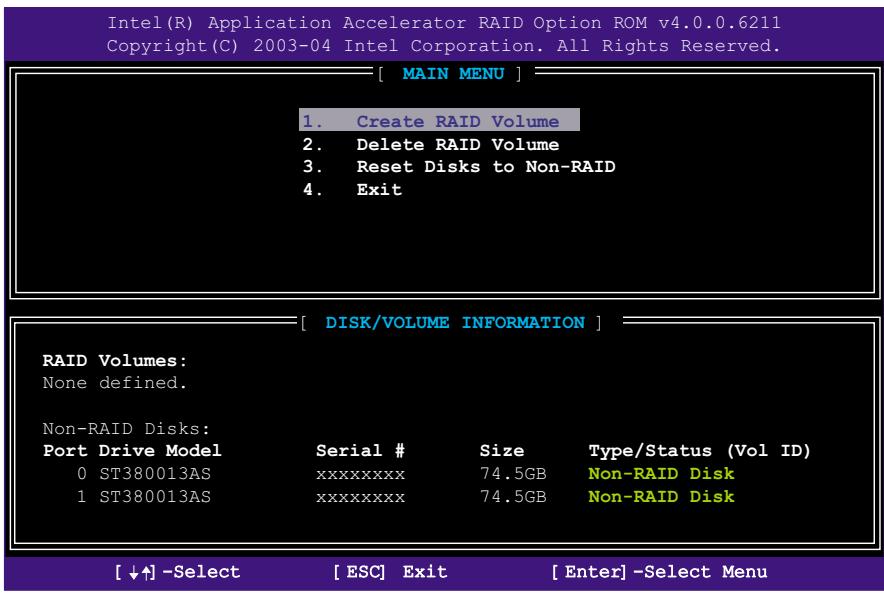Click the ESC Exit hint
This screenshot has height=593, width=884.
pyautogui.click(x=390, y=572)
